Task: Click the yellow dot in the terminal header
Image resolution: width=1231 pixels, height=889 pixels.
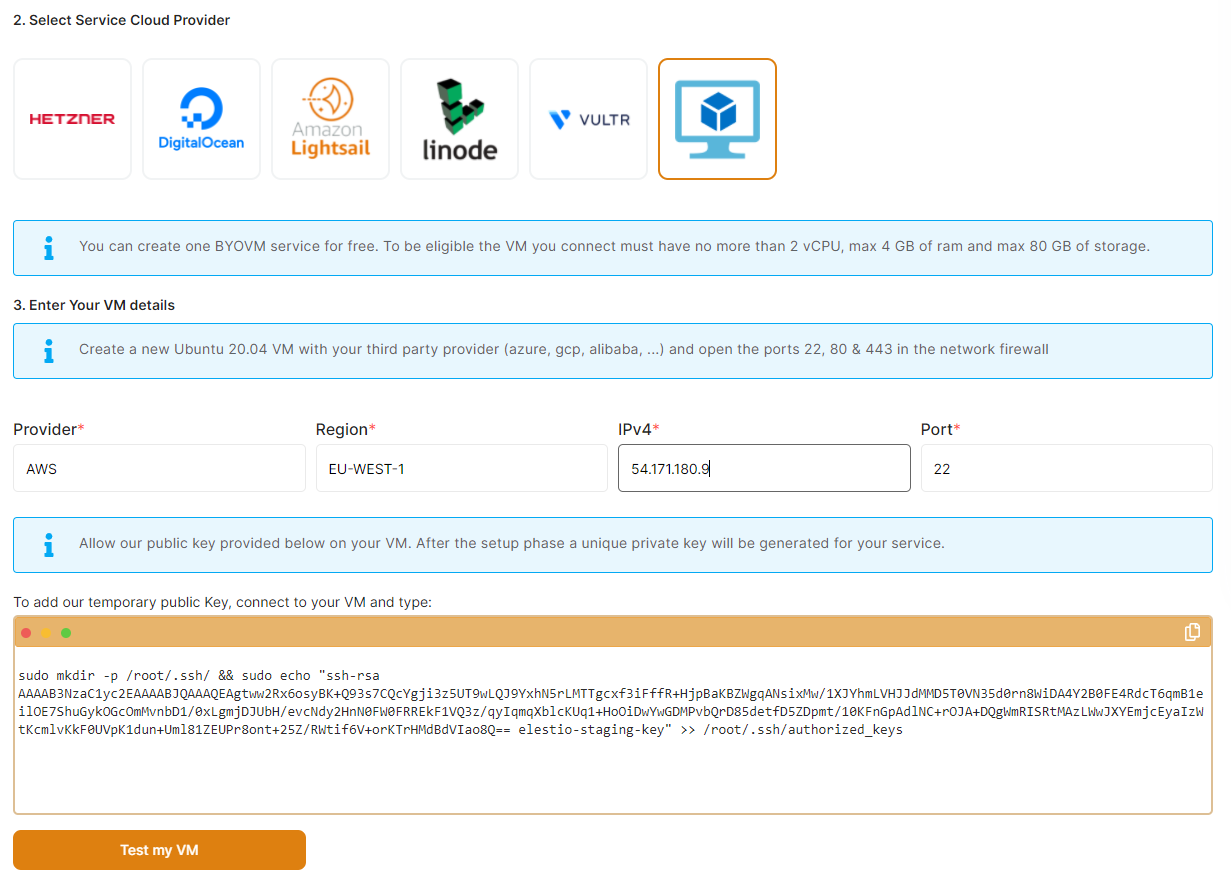Action: 46,633
